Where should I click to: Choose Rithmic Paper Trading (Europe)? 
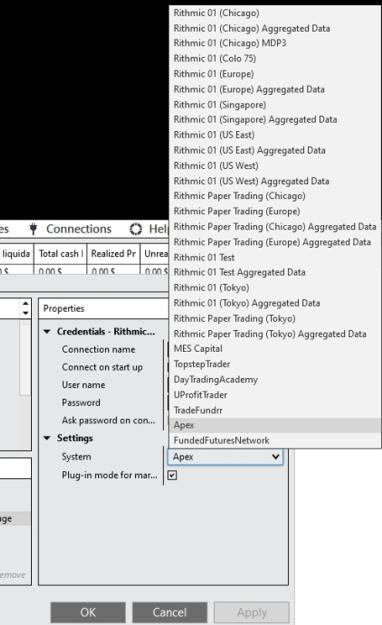(x=274, y=212)
